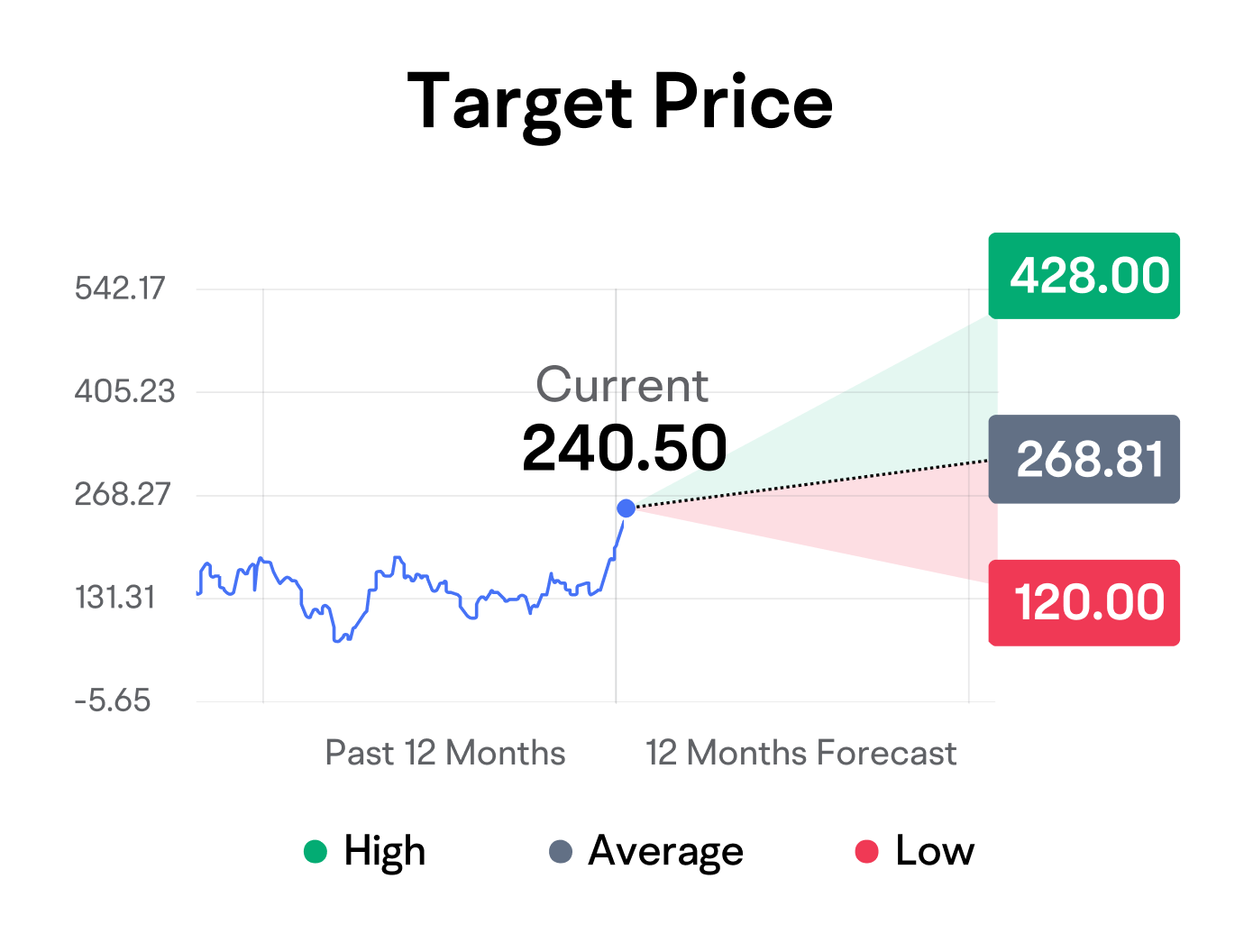
Task: Click the 131.31 y-axis label
Action: 115,598
